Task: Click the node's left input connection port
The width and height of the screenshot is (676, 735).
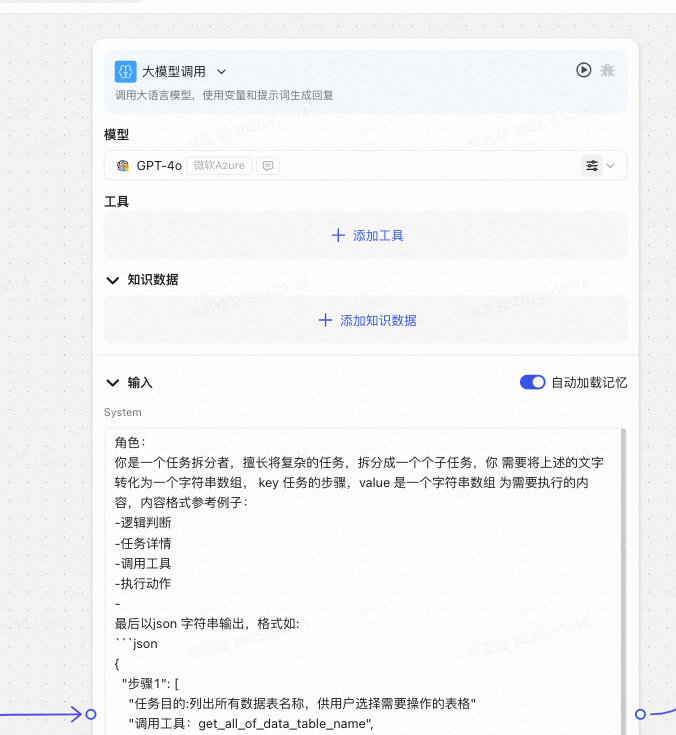Action: tap(91, 714)
